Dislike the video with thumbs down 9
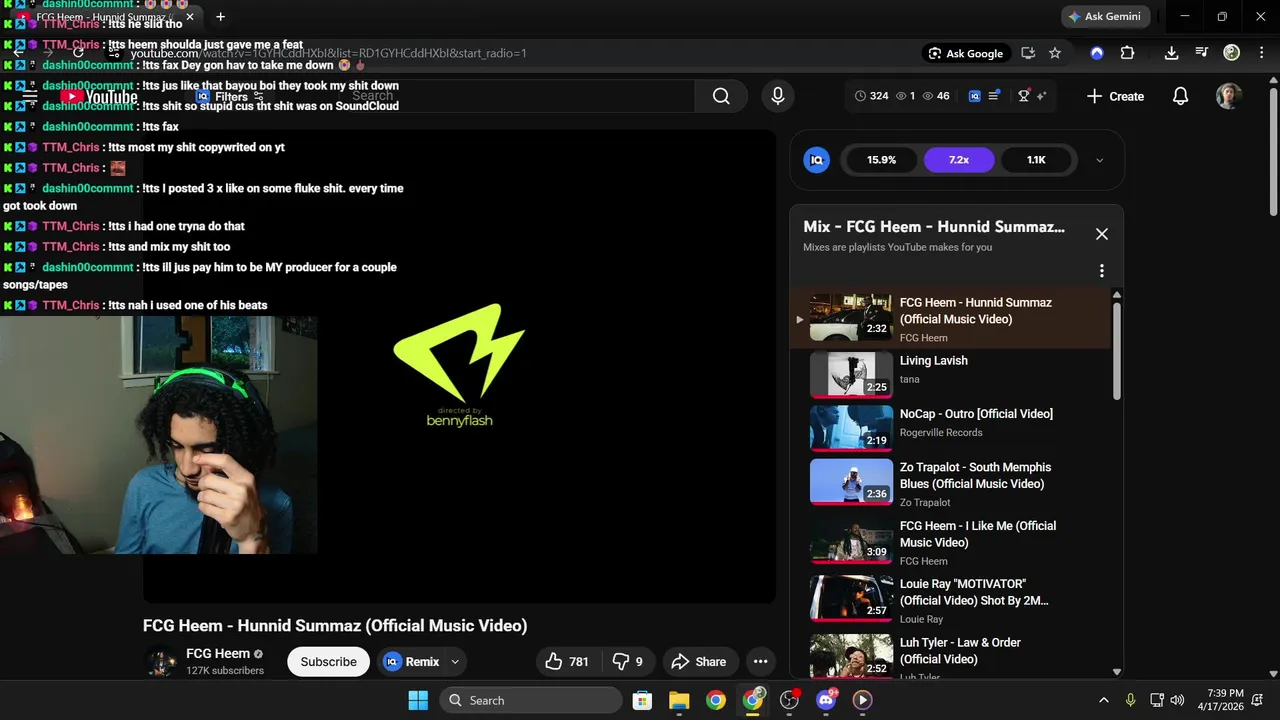1280x720 pixels. point(628,662)
